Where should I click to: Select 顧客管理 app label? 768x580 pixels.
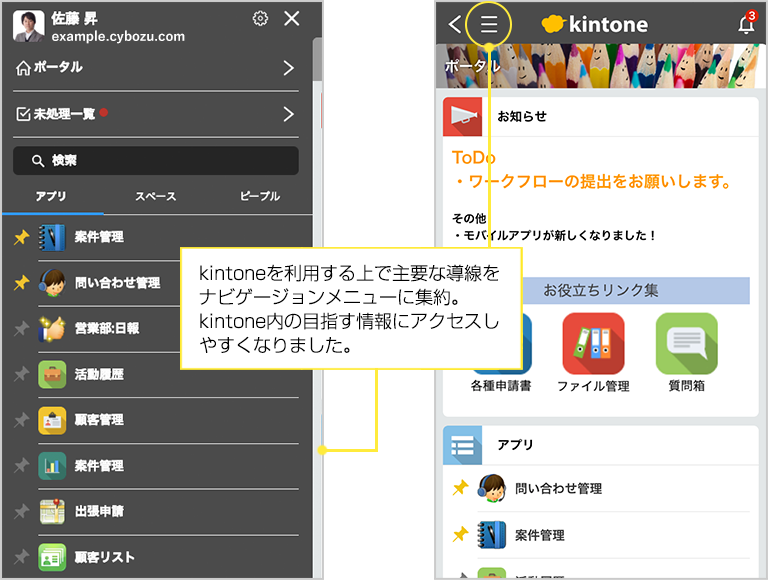[99, 420]
